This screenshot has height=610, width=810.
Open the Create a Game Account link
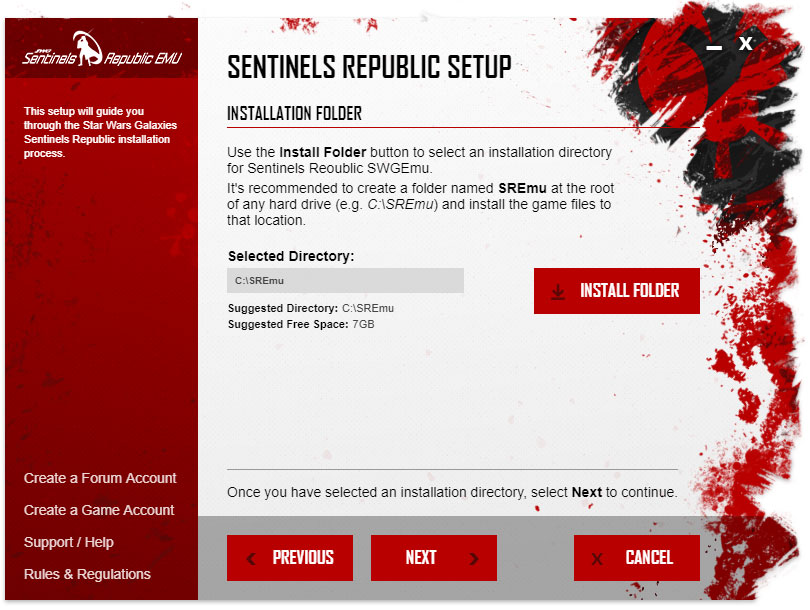[99, 510]
